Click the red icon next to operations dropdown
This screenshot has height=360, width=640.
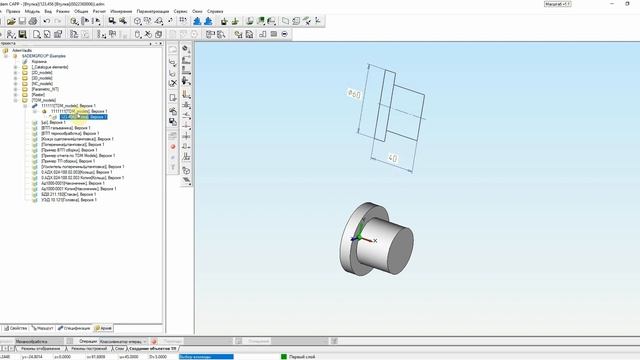(154, 341)
